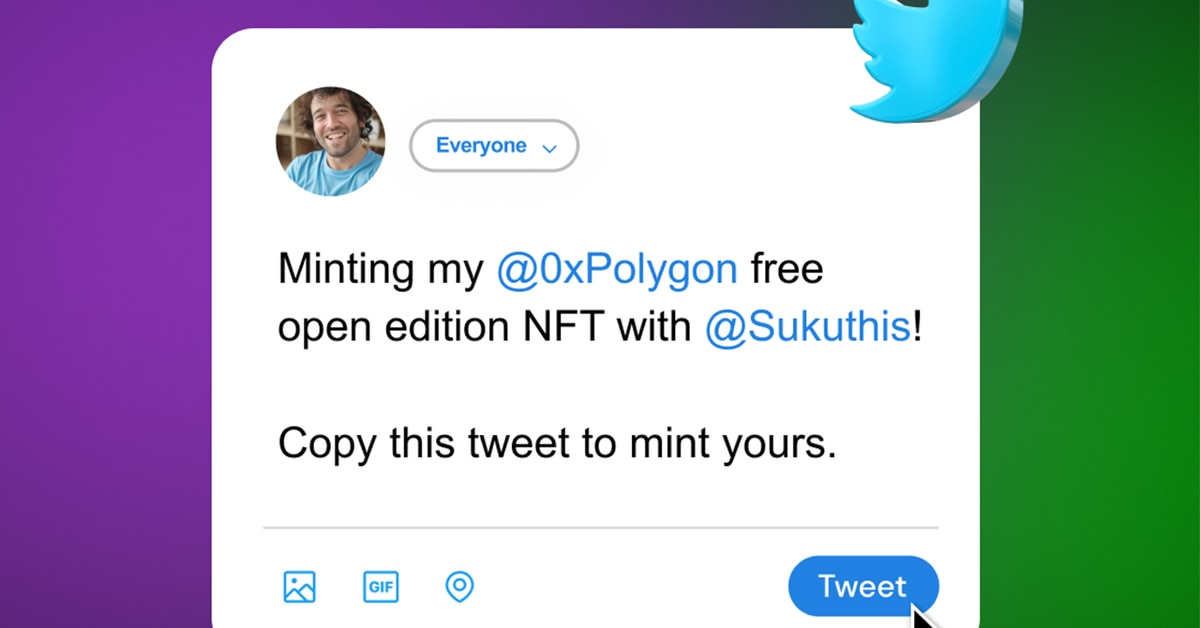Image resolution: width=1200 pixels, height=628 pixels.
Task: Click the add image icon
Action: (299, 586)
